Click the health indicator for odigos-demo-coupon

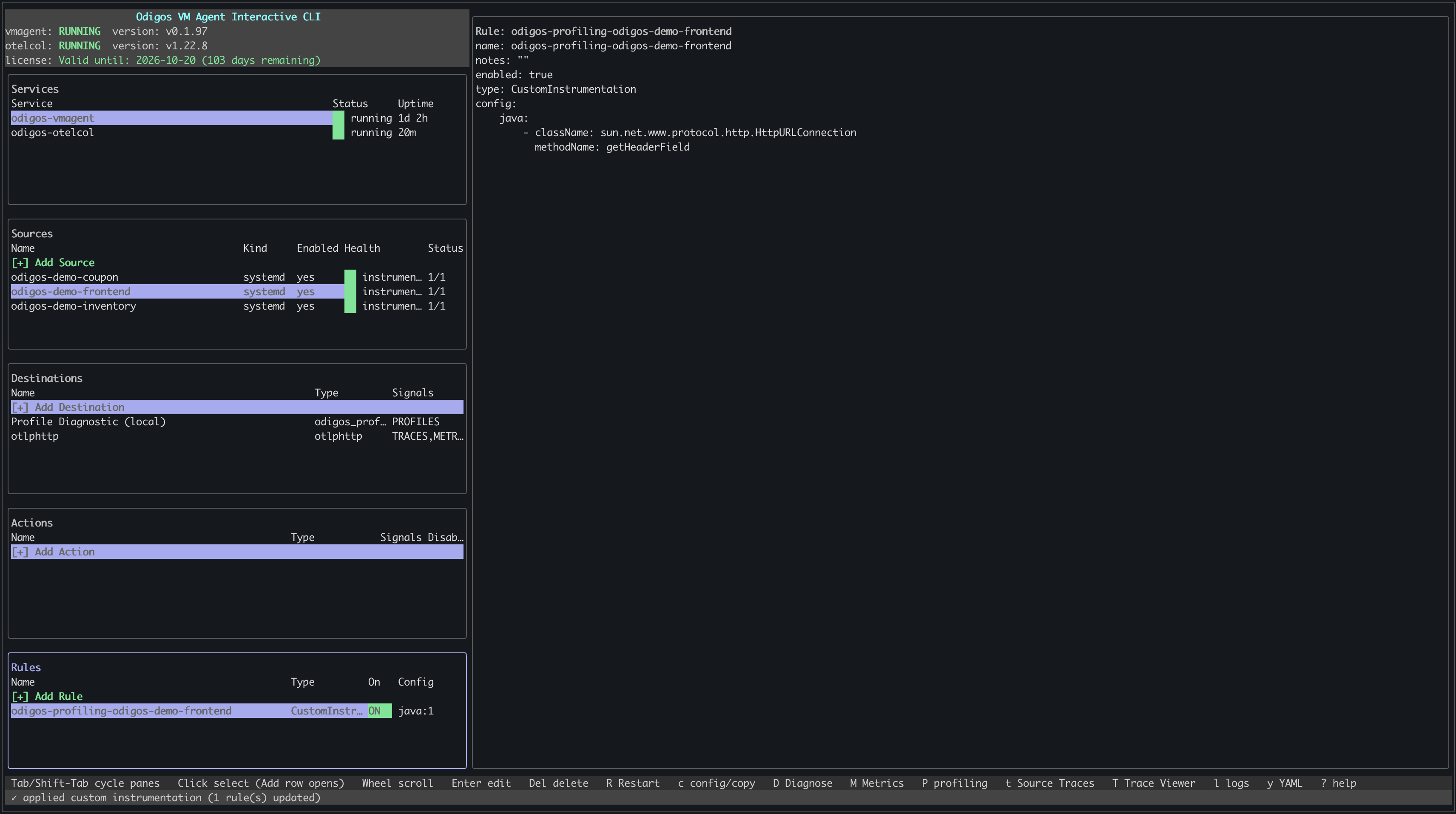tap(350, 278)
